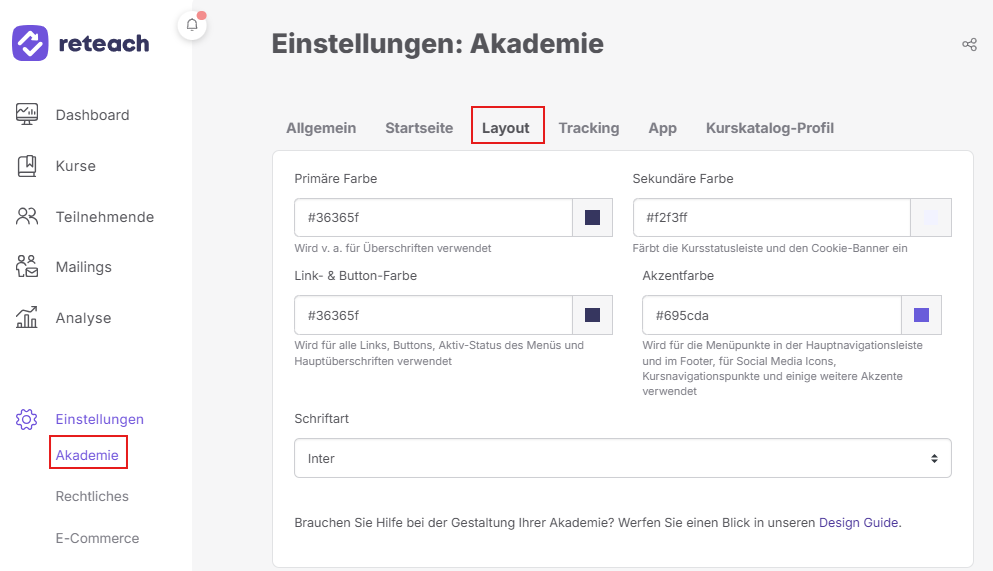Open Rechtliches settings submenu item
This screenshot has height=571, width=993.
(92, 496)
